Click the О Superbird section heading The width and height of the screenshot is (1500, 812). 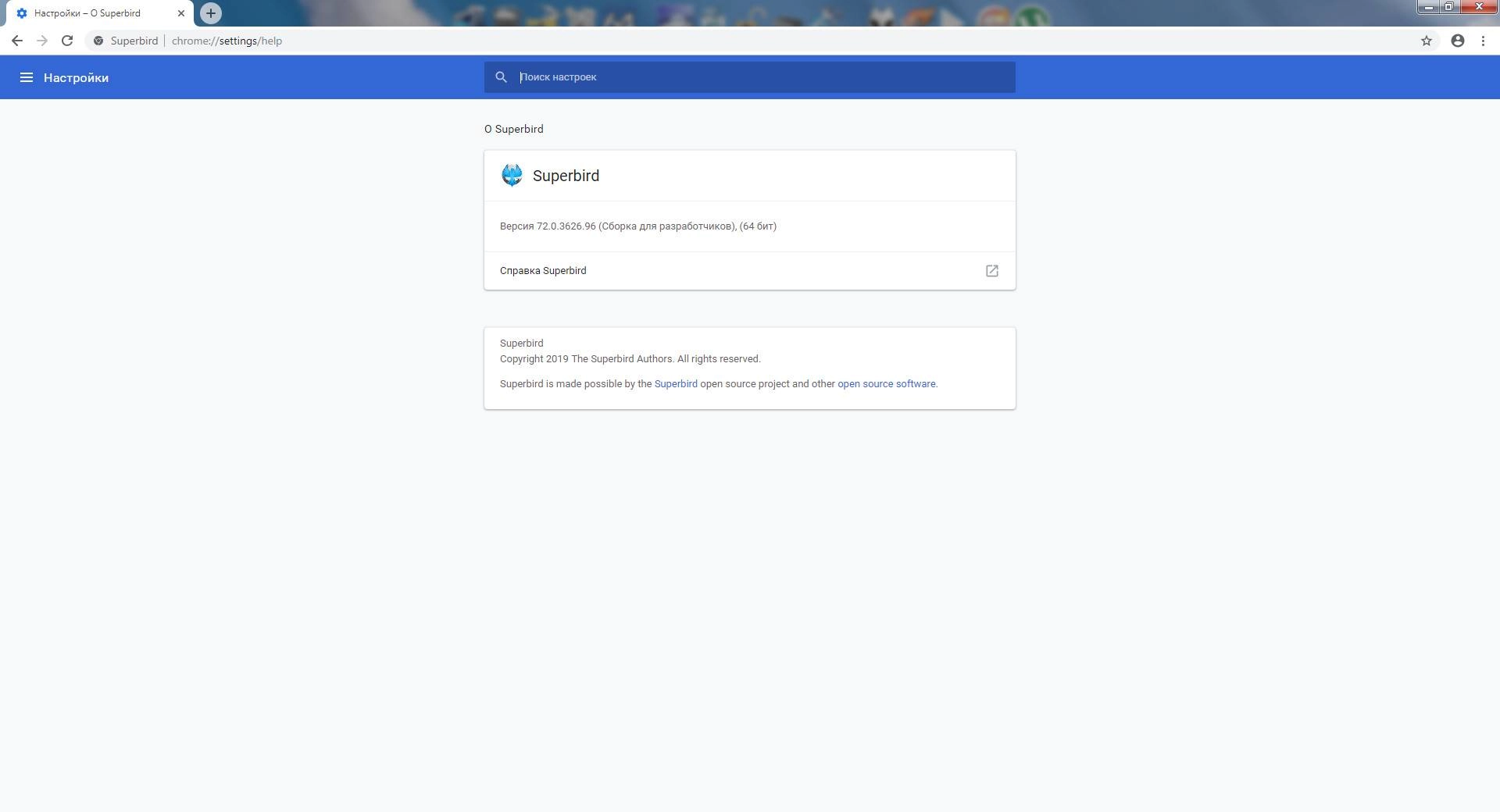pyautogui.click(x=514, y=130)
